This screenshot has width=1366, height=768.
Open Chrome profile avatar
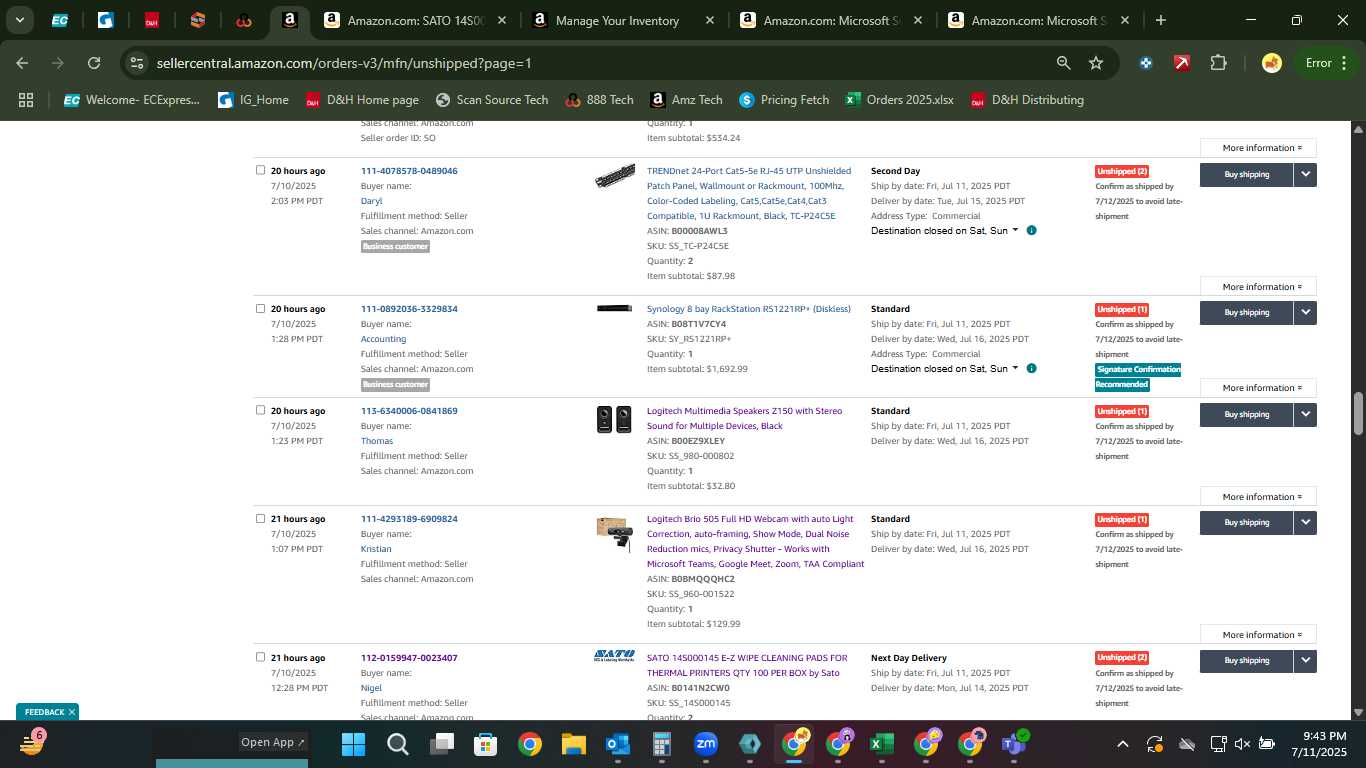pos(1272,63)
